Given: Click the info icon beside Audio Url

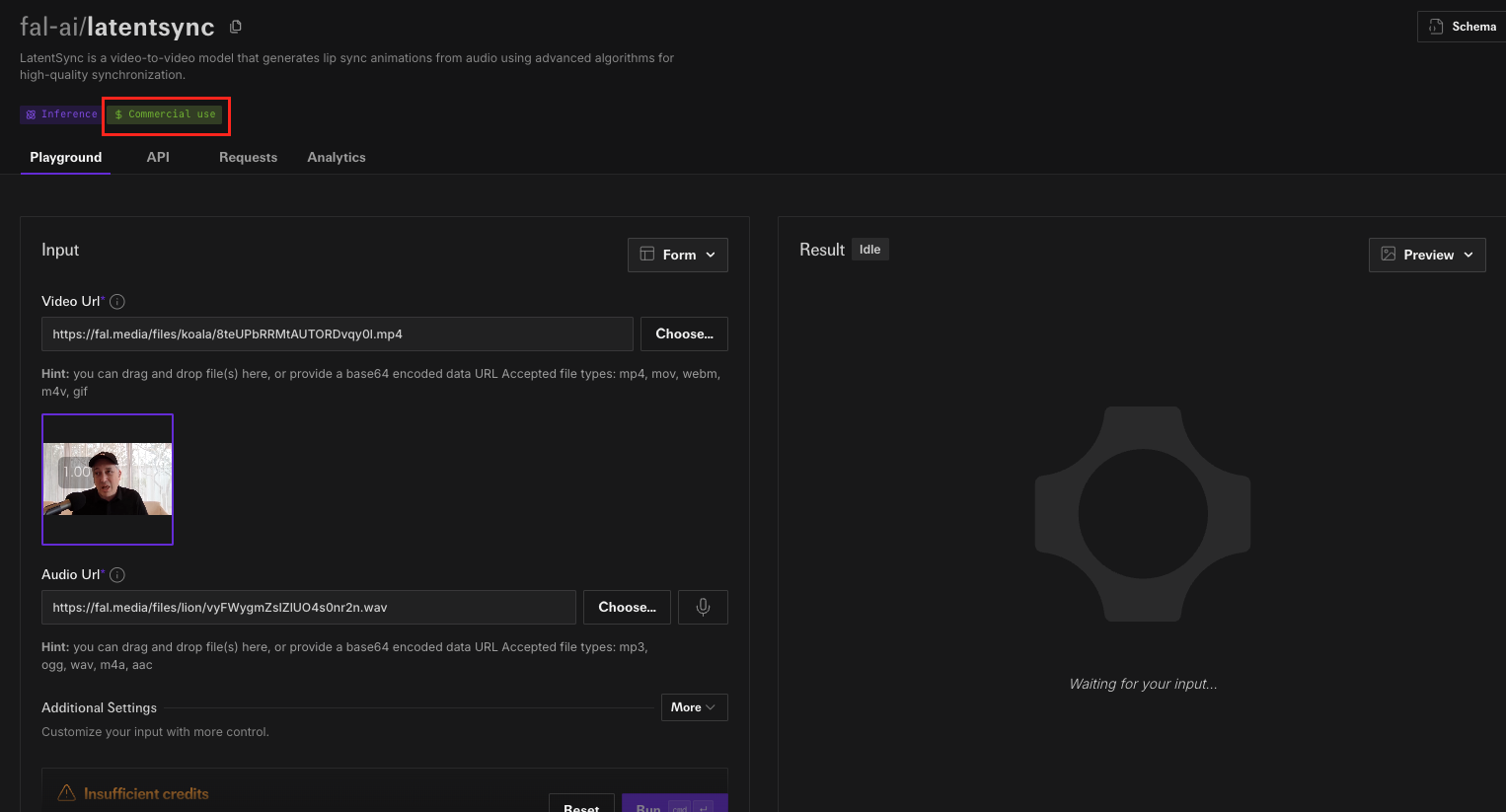Looking at the screenshot, I should point(117,575).
